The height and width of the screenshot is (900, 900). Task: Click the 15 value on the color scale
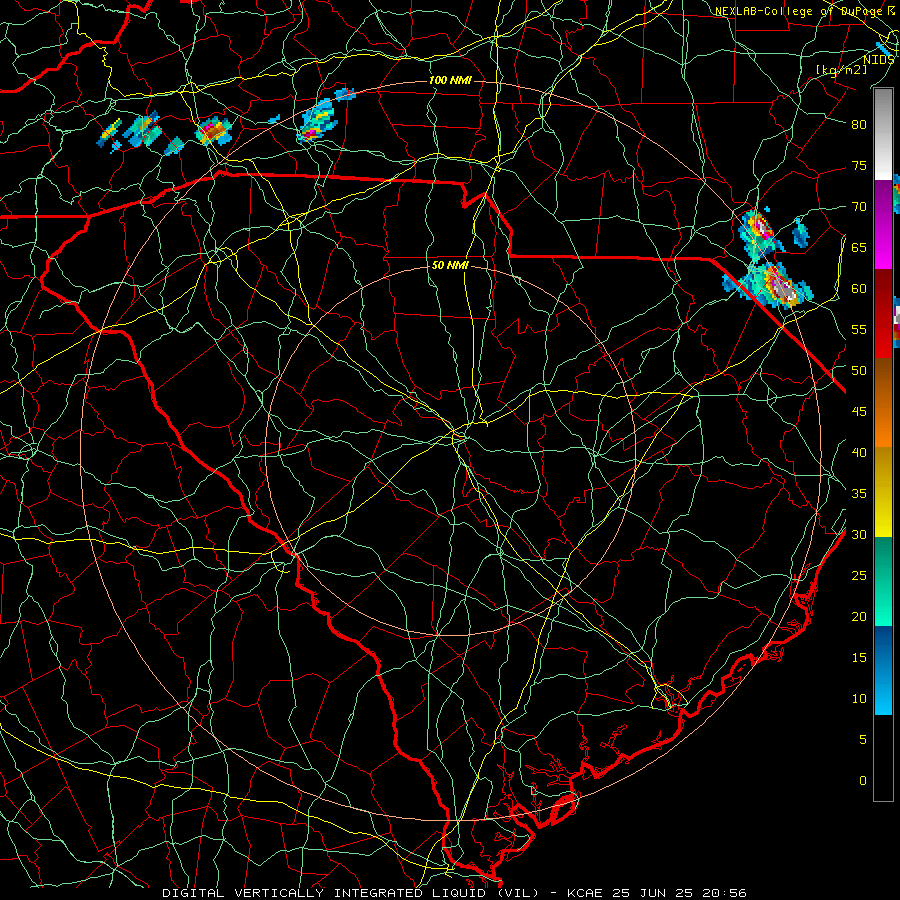pyautogui.click(x=859, y=658)
